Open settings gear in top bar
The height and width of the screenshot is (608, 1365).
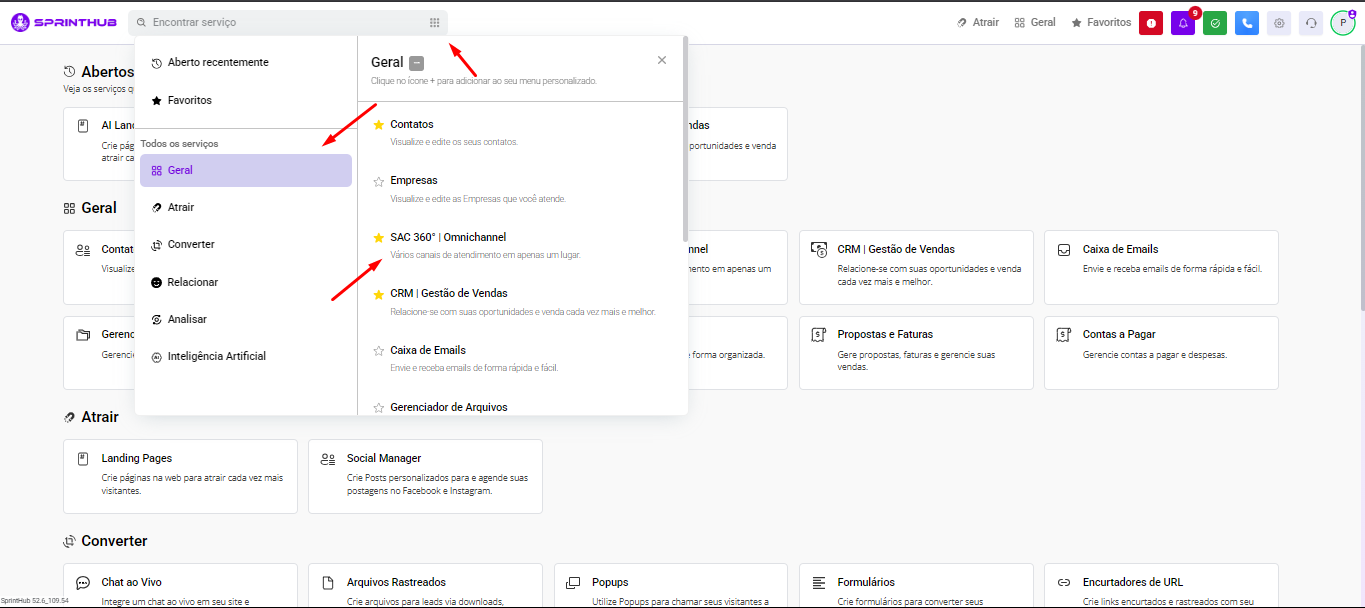click(x=1279, y=23)
